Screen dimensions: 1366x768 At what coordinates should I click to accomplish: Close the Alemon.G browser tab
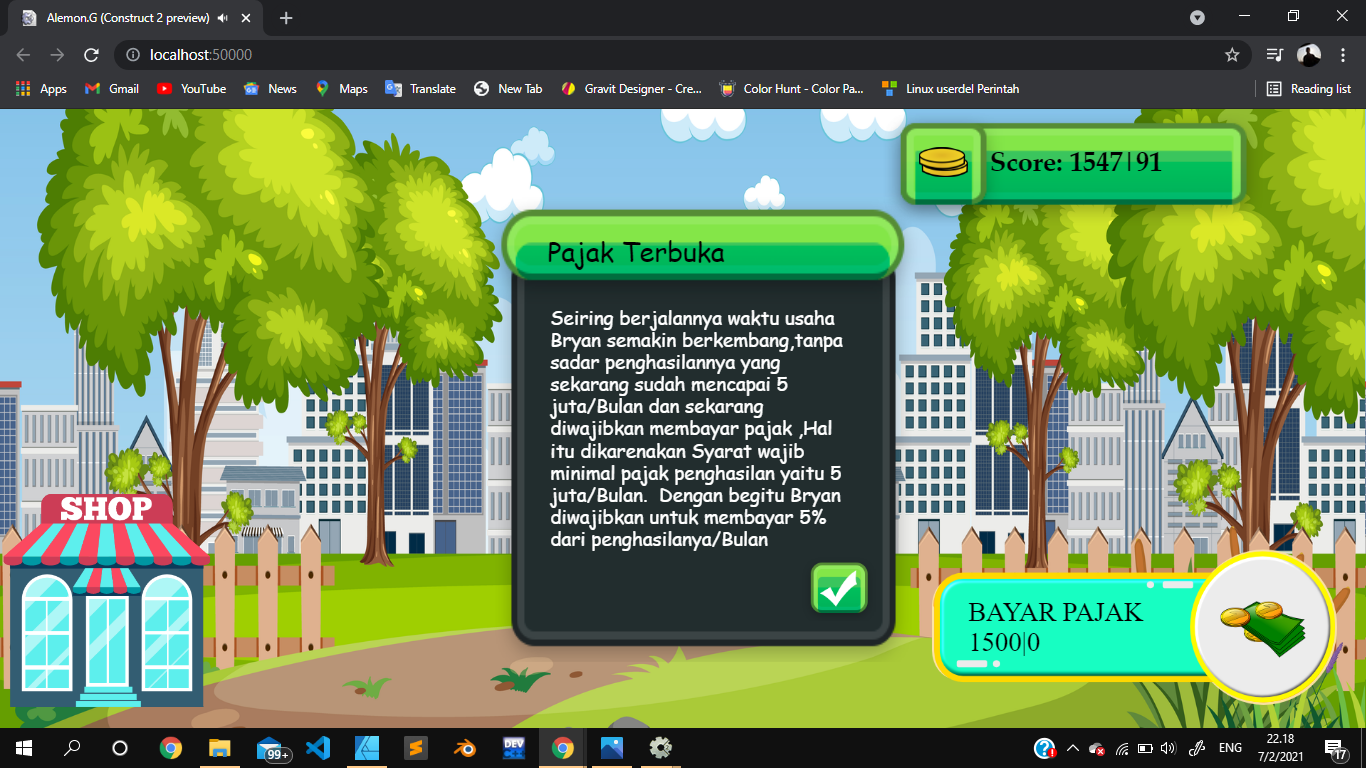(246, 18)
